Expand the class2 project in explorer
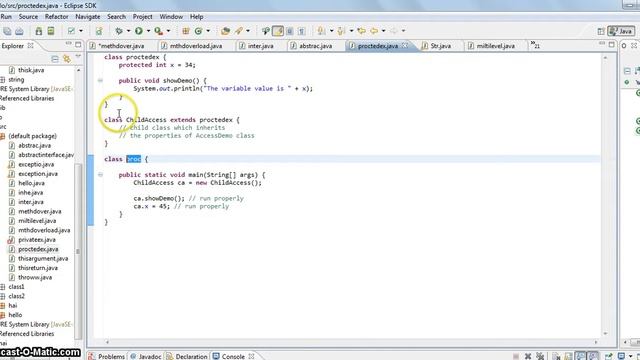 pos(2,296)
